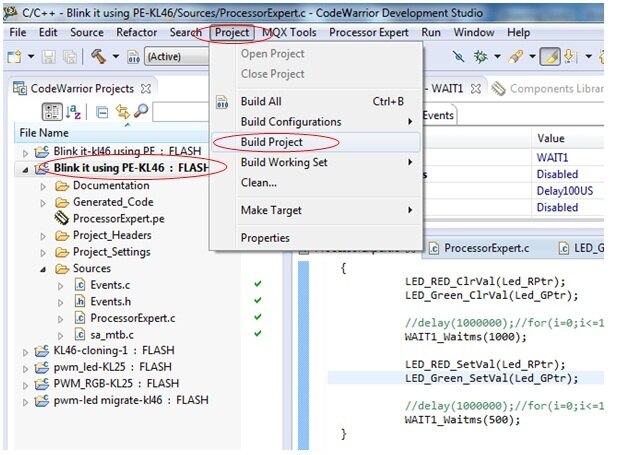Open the Run menu
617x455 pixels.
(x=431, y=32)
